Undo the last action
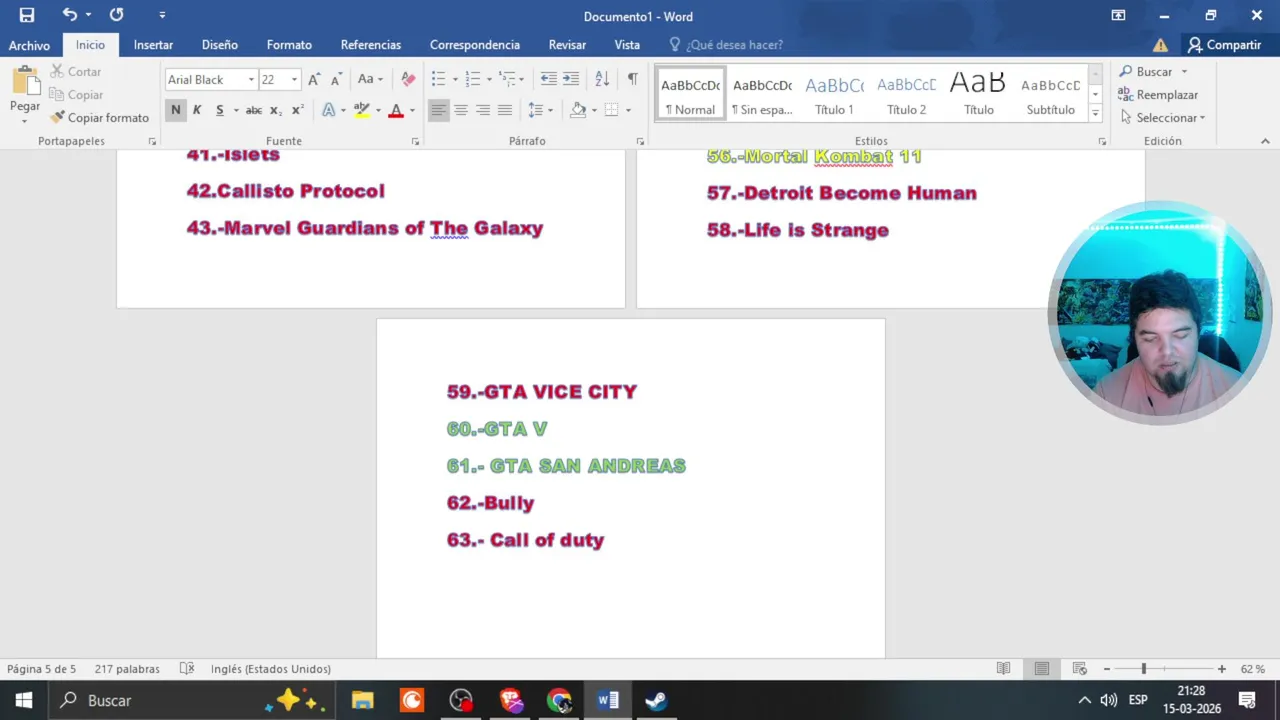 click(x=69, y=15)
